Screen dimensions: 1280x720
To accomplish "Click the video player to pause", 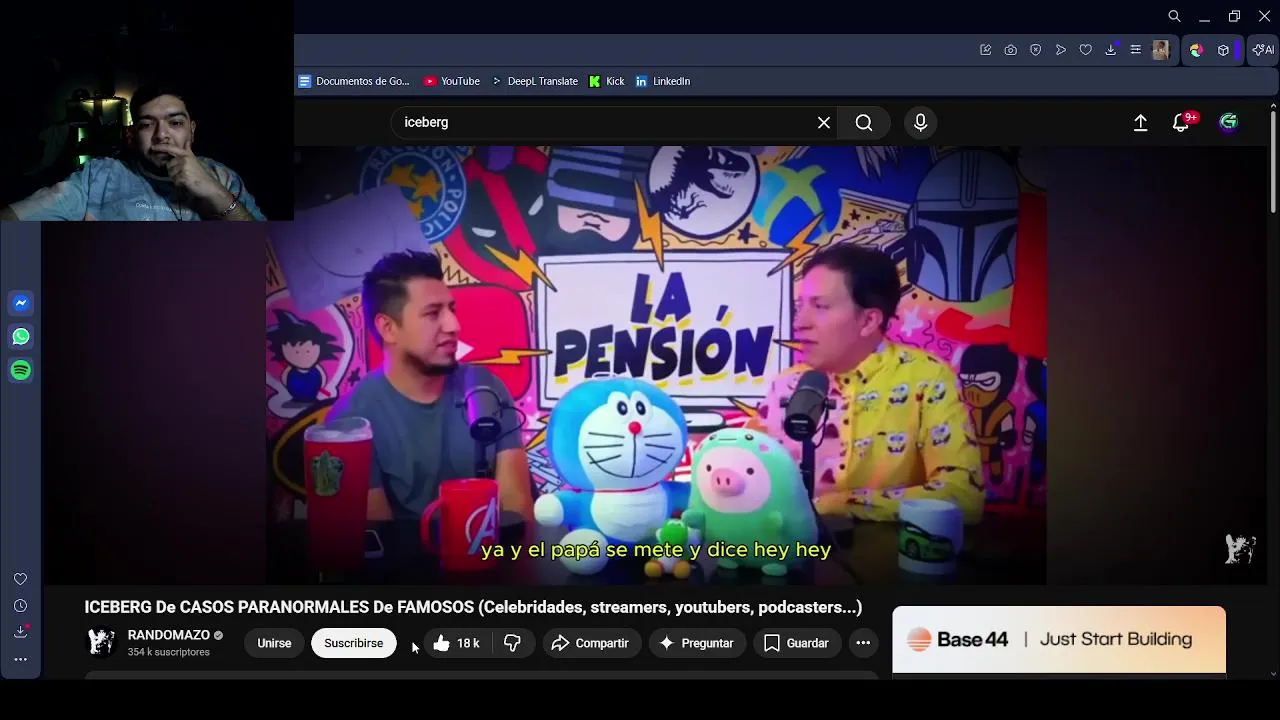I will coord(656,365).
